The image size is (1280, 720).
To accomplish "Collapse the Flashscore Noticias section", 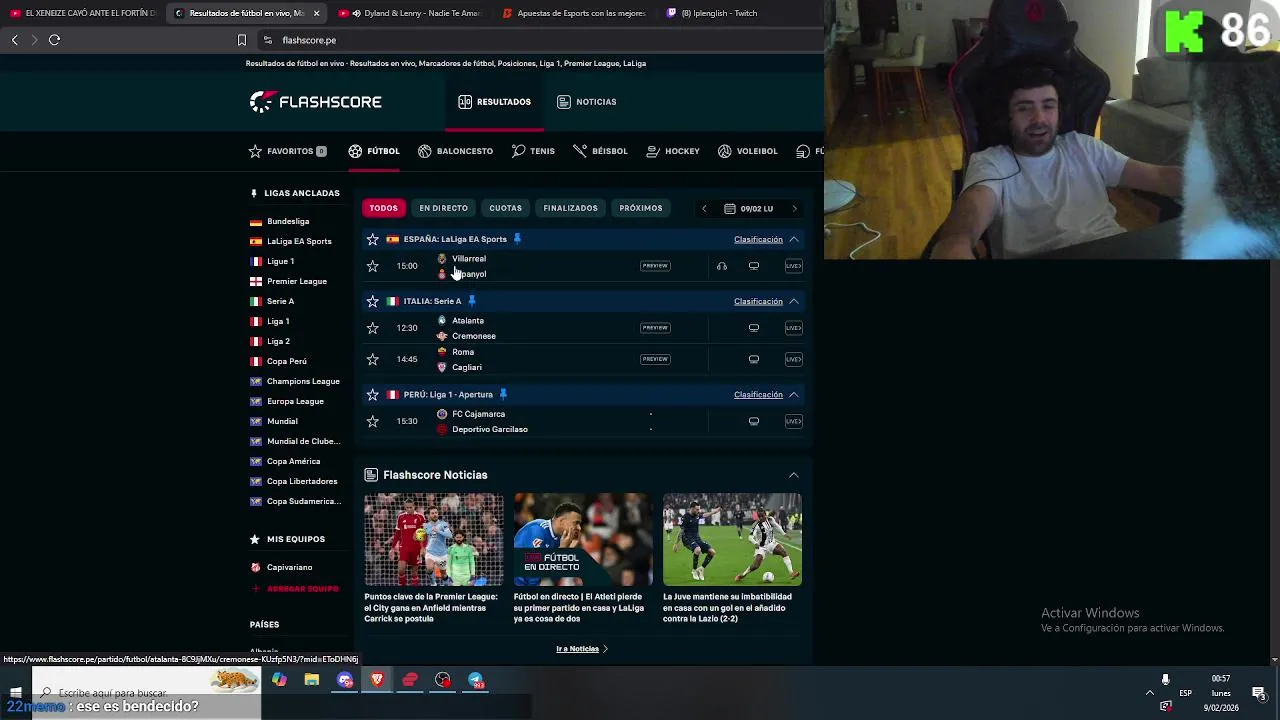I will point(794,475).
